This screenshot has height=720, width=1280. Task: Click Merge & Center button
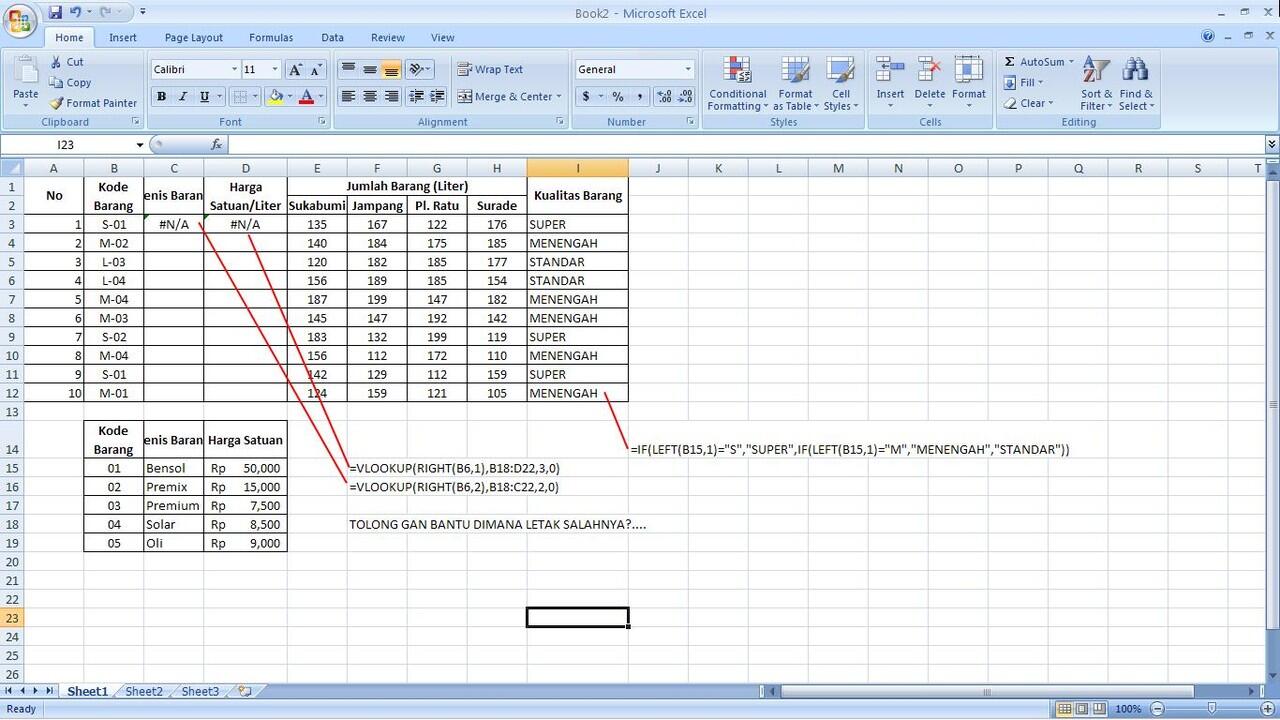click(x=504, y=97)
